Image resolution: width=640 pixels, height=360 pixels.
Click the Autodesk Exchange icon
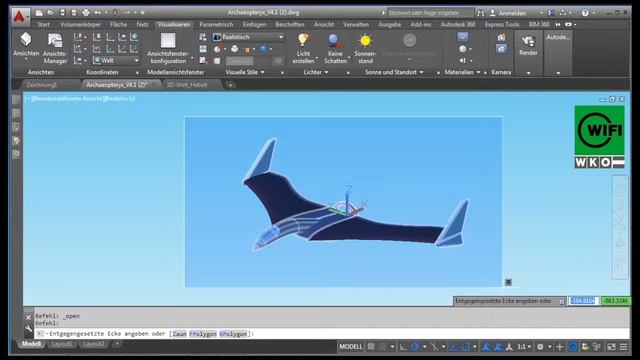[x=551, y=13]
